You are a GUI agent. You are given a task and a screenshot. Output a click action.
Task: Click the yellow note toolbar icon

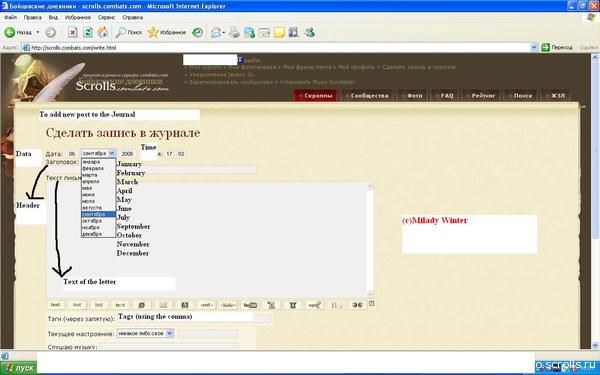click(x=279, y=33)
